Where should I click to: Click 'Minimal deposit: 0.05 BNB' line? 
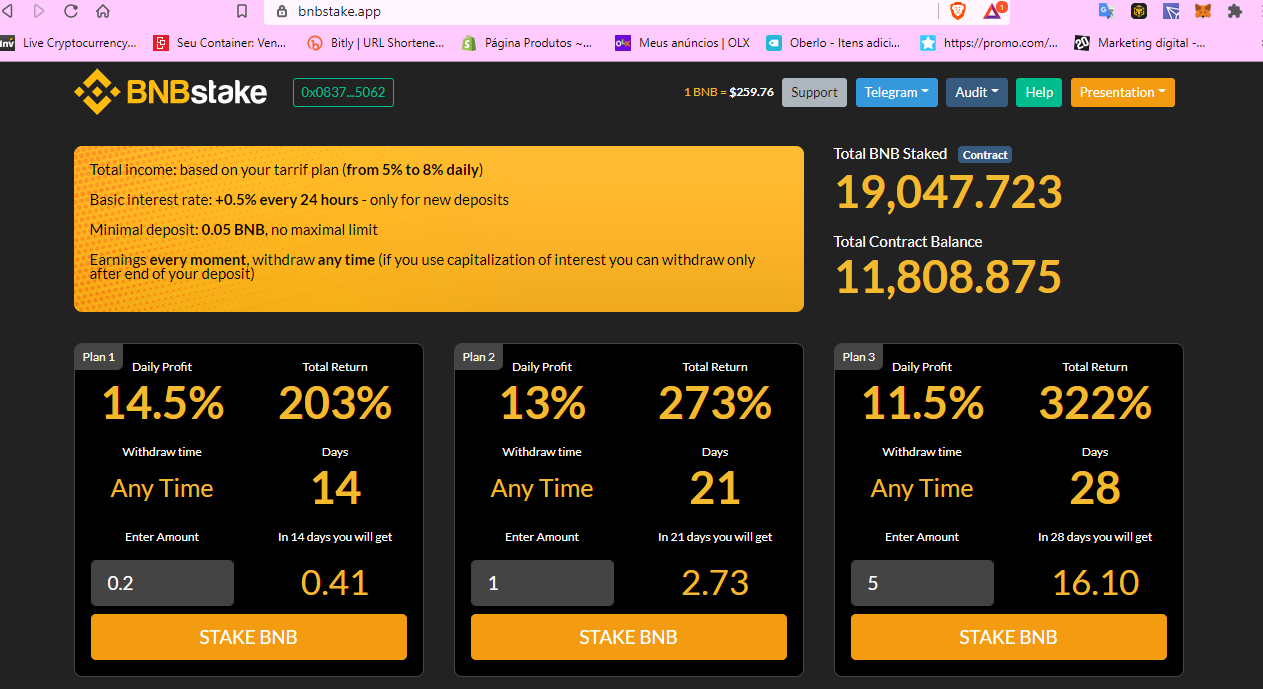234,230
